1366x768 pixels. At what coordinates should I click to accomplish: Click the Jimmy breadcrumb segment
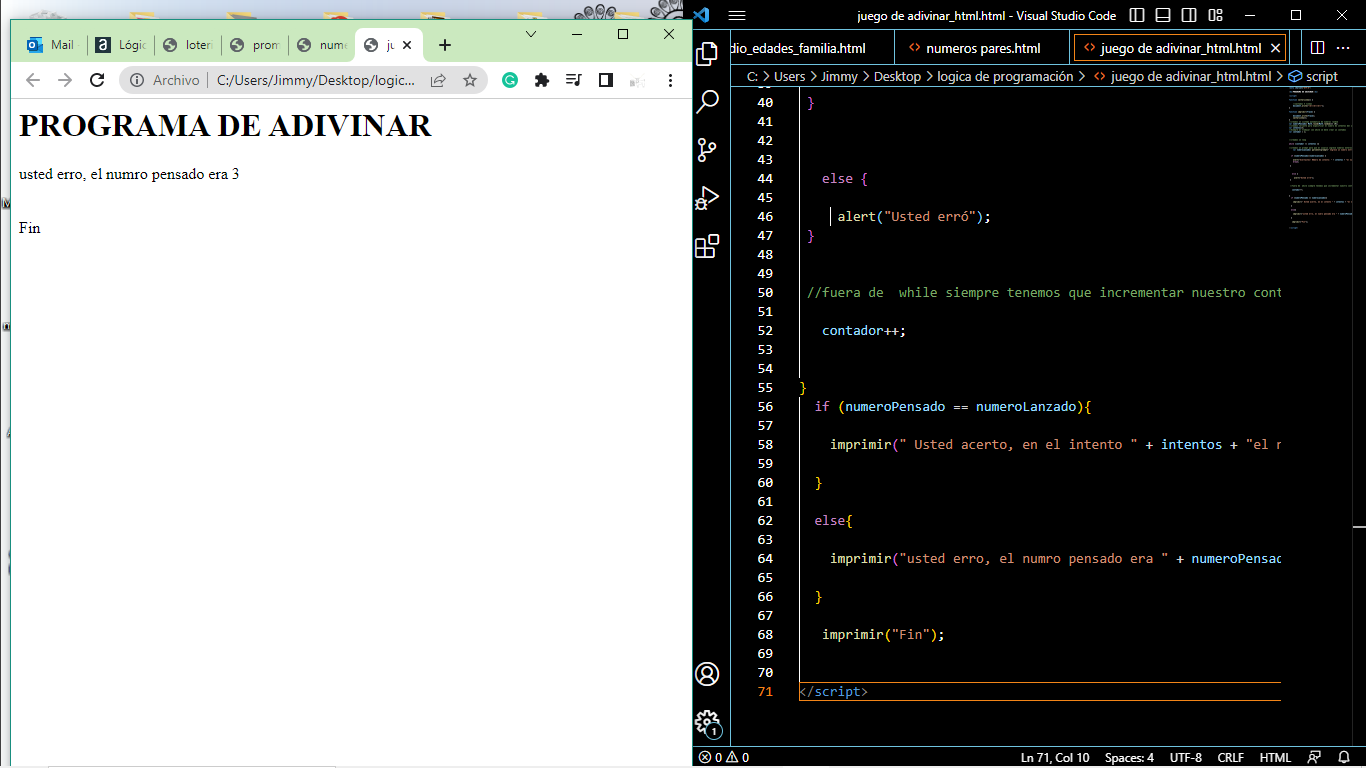click(x=839, y=76)
